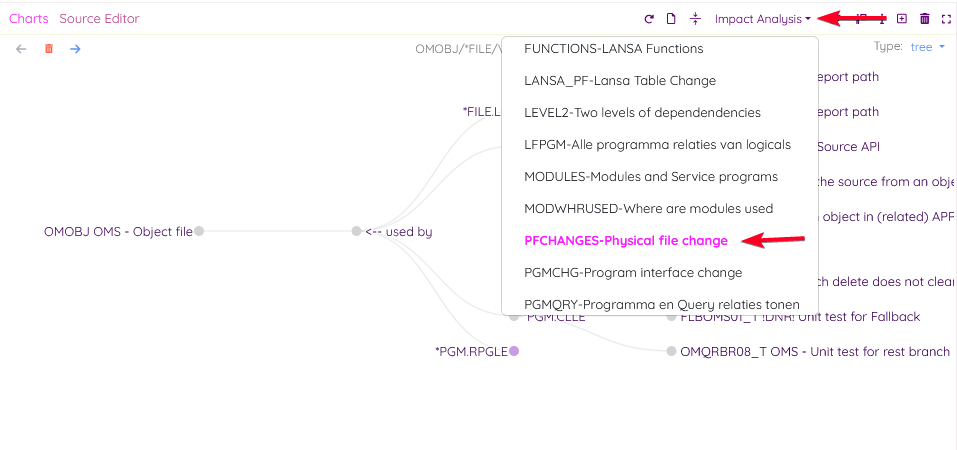Open the Impact Analysis dropdown
This screenshot has width=957, height=450.
(x=762, y=19)
